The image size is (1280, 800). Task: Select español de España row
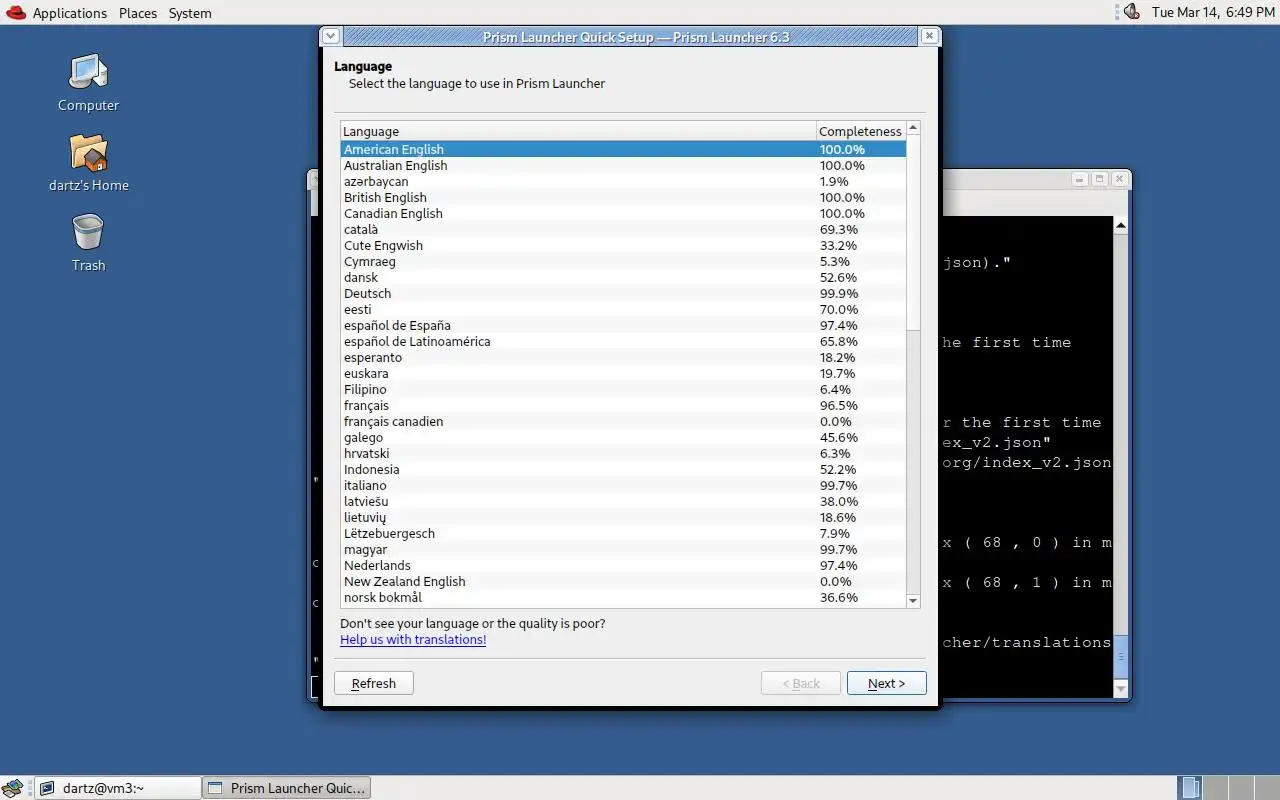click(623, 325)
